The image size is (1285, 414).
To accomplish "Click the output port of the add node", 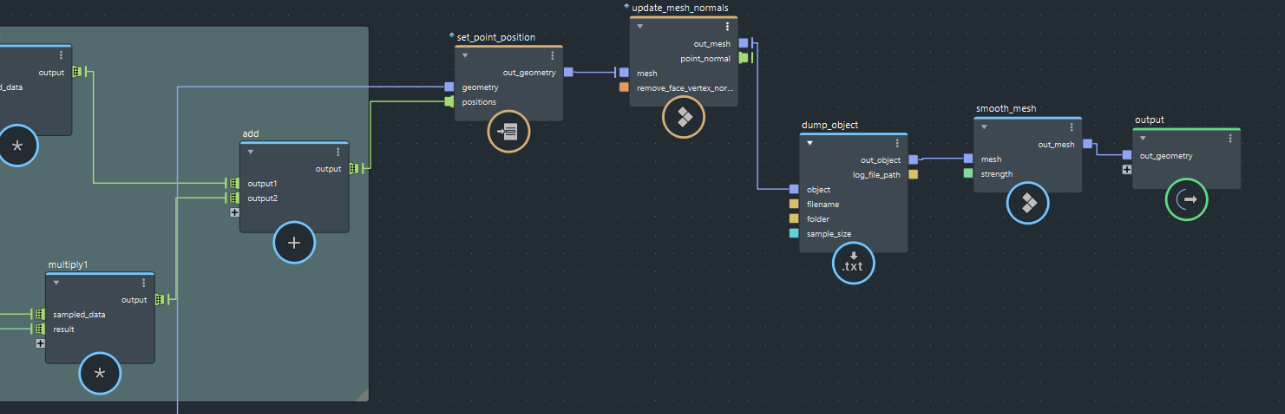I will click(x=355, y=168).
